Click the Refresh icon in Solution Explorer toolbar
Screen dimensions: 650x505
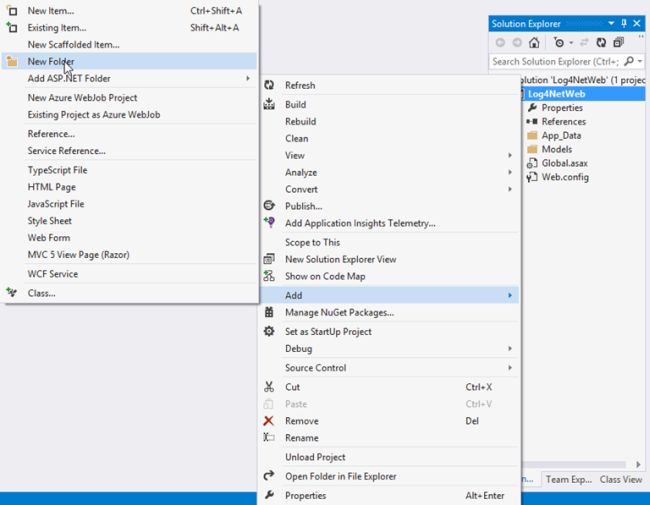(x=601, y=42)
